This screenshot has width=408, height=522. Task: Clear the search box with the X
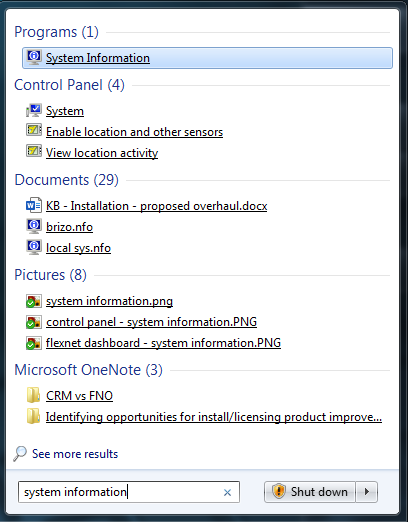(227, 492)
